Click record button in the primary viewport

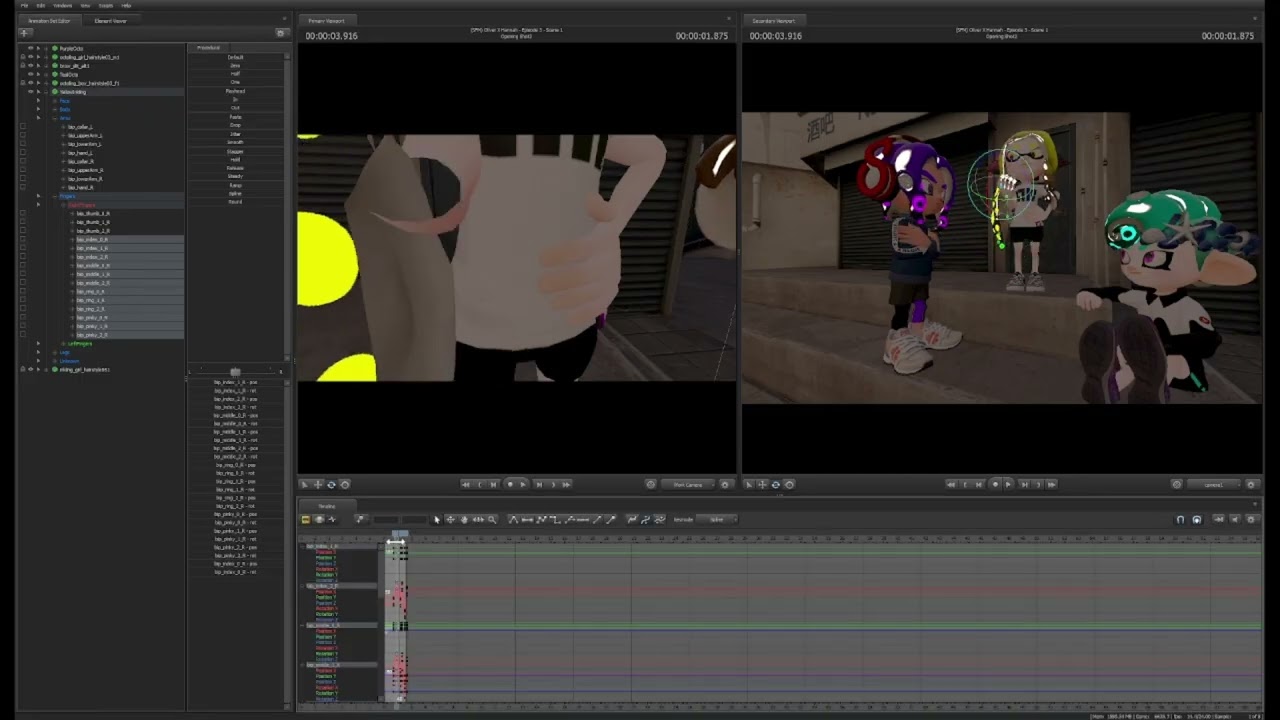(510, 485)
